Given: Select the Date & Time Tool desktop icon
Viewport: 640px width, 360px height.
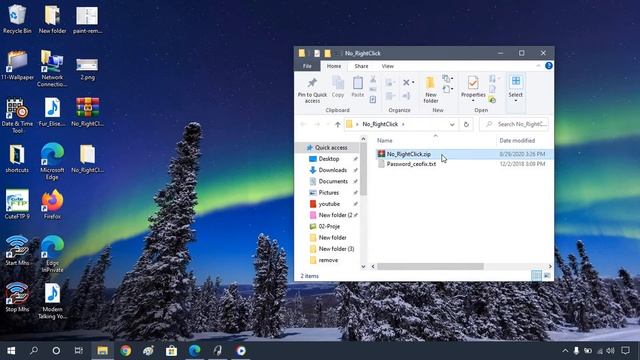Looking at the screenshot, I should coord(17,116).
